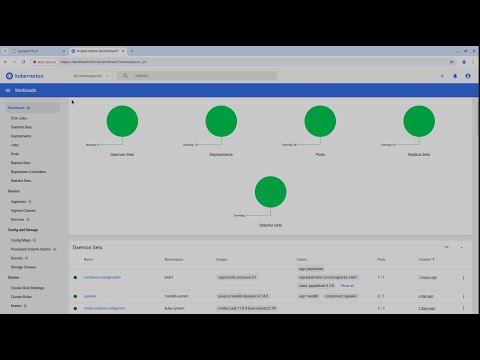Open Services in sidebar
This screenshot has height=360, width=480.
click(18, 219)
